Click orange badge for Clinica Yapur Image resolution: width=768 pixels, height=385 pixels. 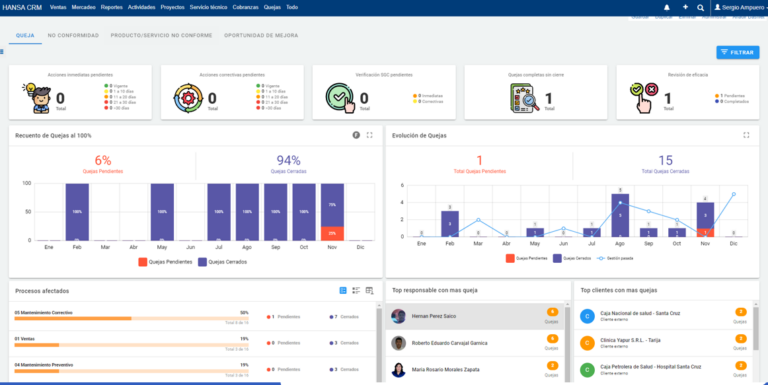[x=741, y=338]
